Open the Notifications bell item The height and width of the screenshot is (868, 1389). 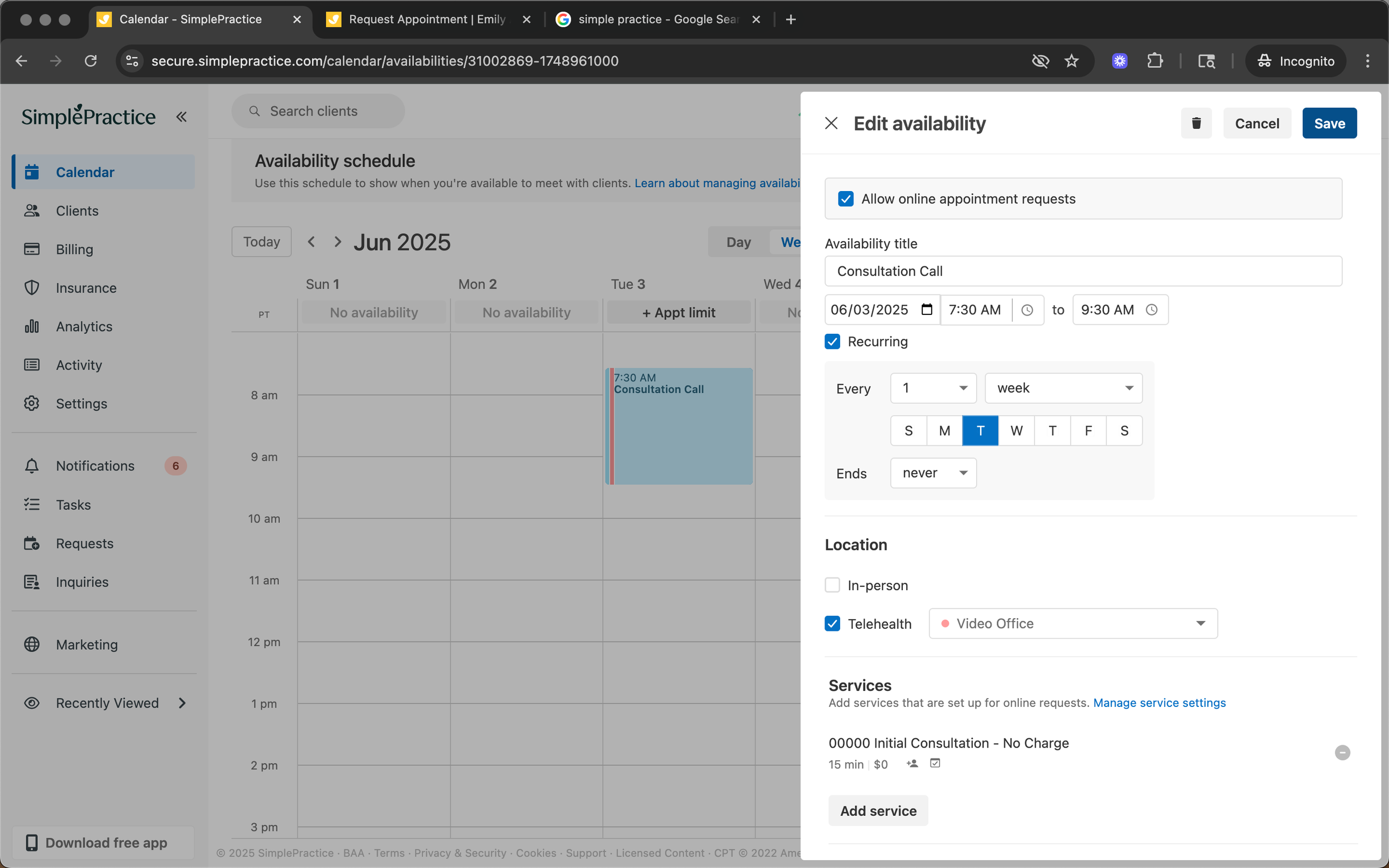point(96,465)
